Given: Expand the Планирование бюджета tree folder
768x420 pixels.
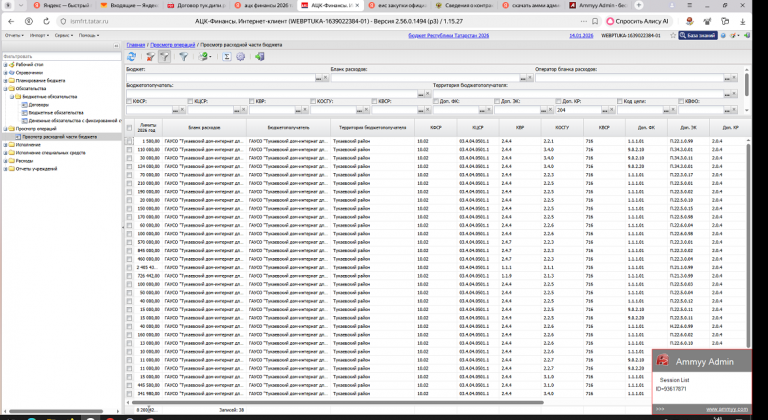Looking at the screenshot, I should (x=5, y=80).
